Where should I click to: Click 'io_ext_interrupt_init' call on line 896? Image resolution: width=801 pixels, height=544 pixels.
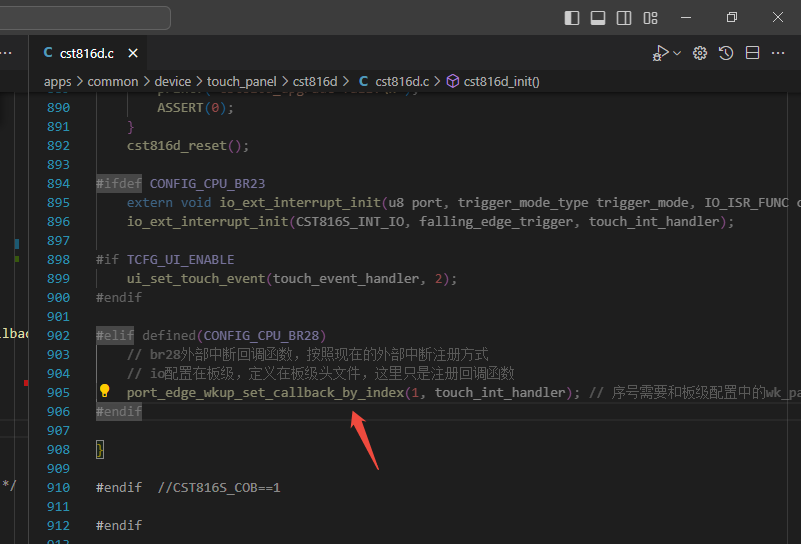click(x=207, y=222)
